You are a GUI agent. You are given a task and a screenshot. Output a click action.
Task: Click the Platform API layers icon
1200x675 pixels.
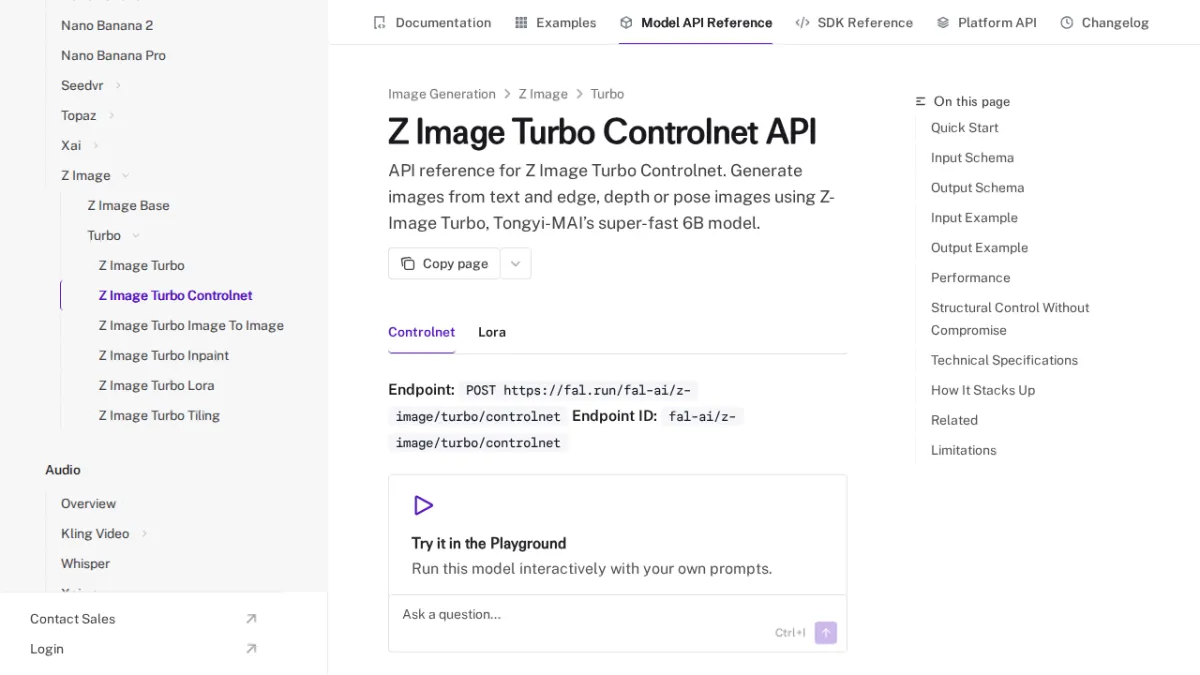943,22
